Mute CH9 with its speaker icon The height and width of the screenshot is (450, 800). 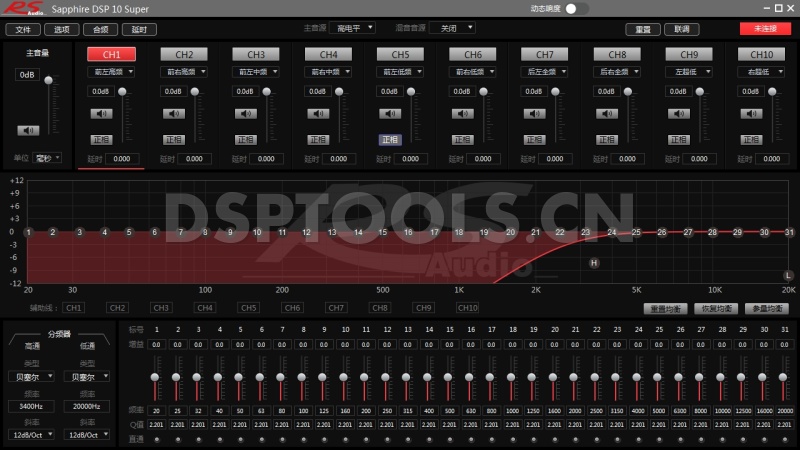pos(679,113)
